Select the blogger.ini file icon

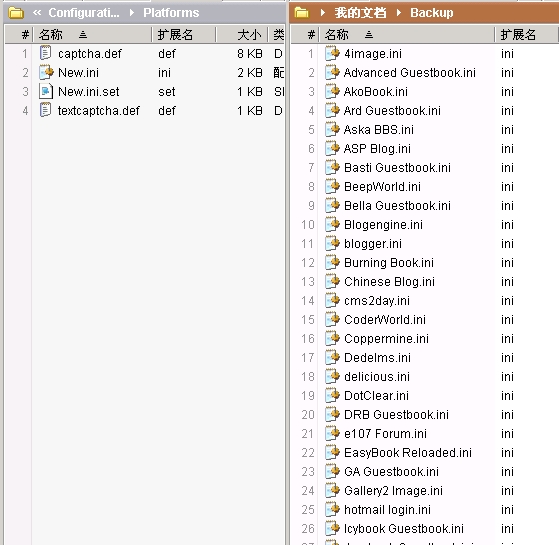(332, 243)
